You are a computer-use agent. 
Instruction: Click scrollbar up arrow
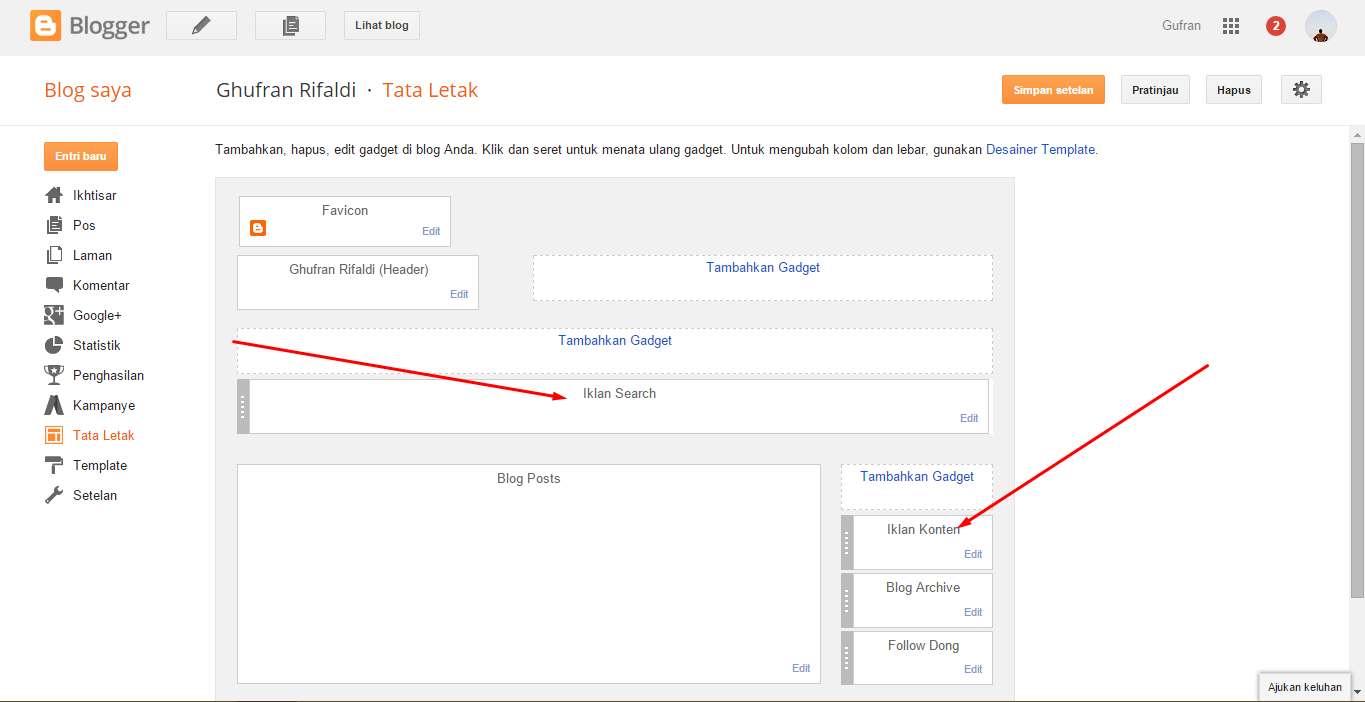tap(1357, 134)
